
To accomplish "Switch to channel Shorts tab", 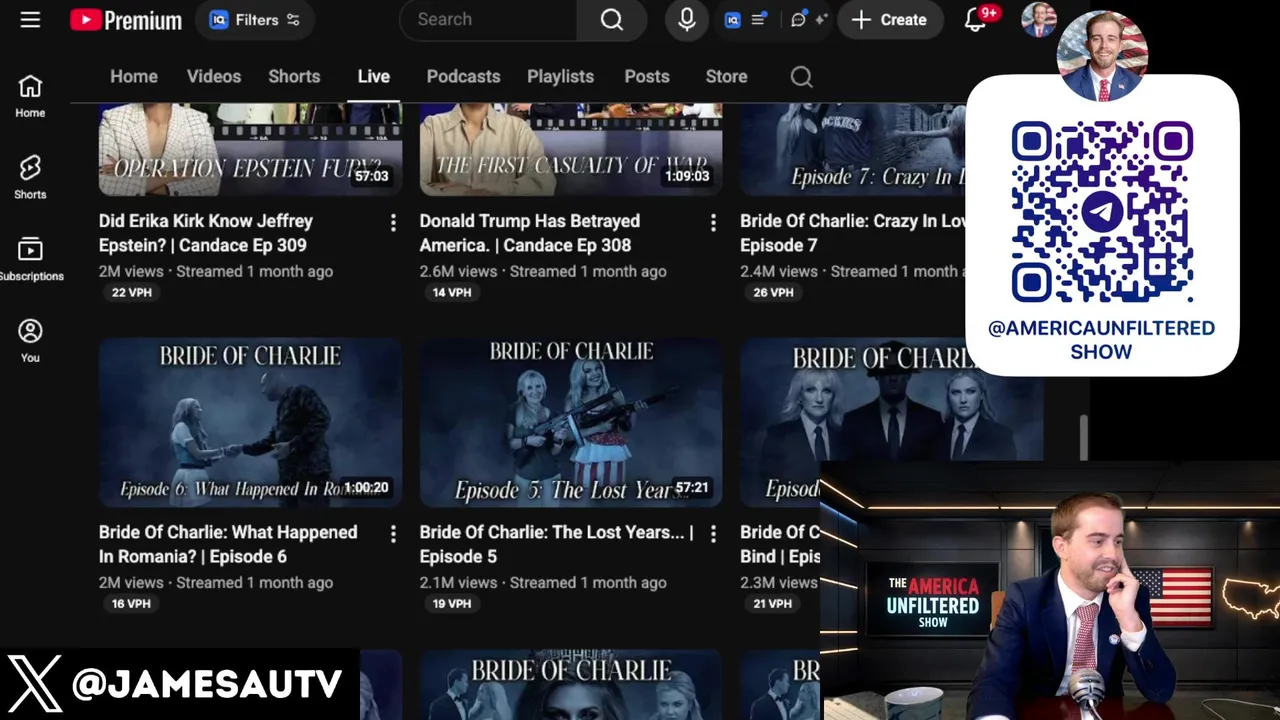I will pos(294,76).
